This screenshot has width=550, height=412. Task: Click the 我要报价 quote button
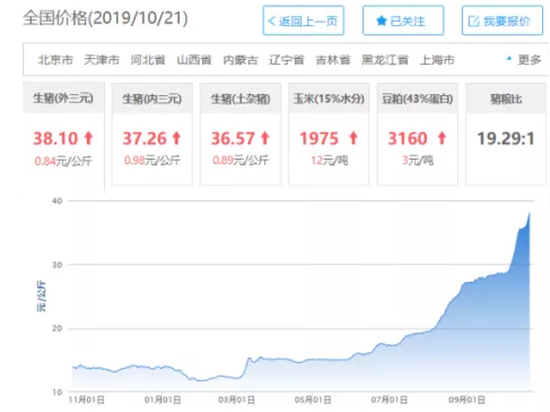click(x=502, y=20)
